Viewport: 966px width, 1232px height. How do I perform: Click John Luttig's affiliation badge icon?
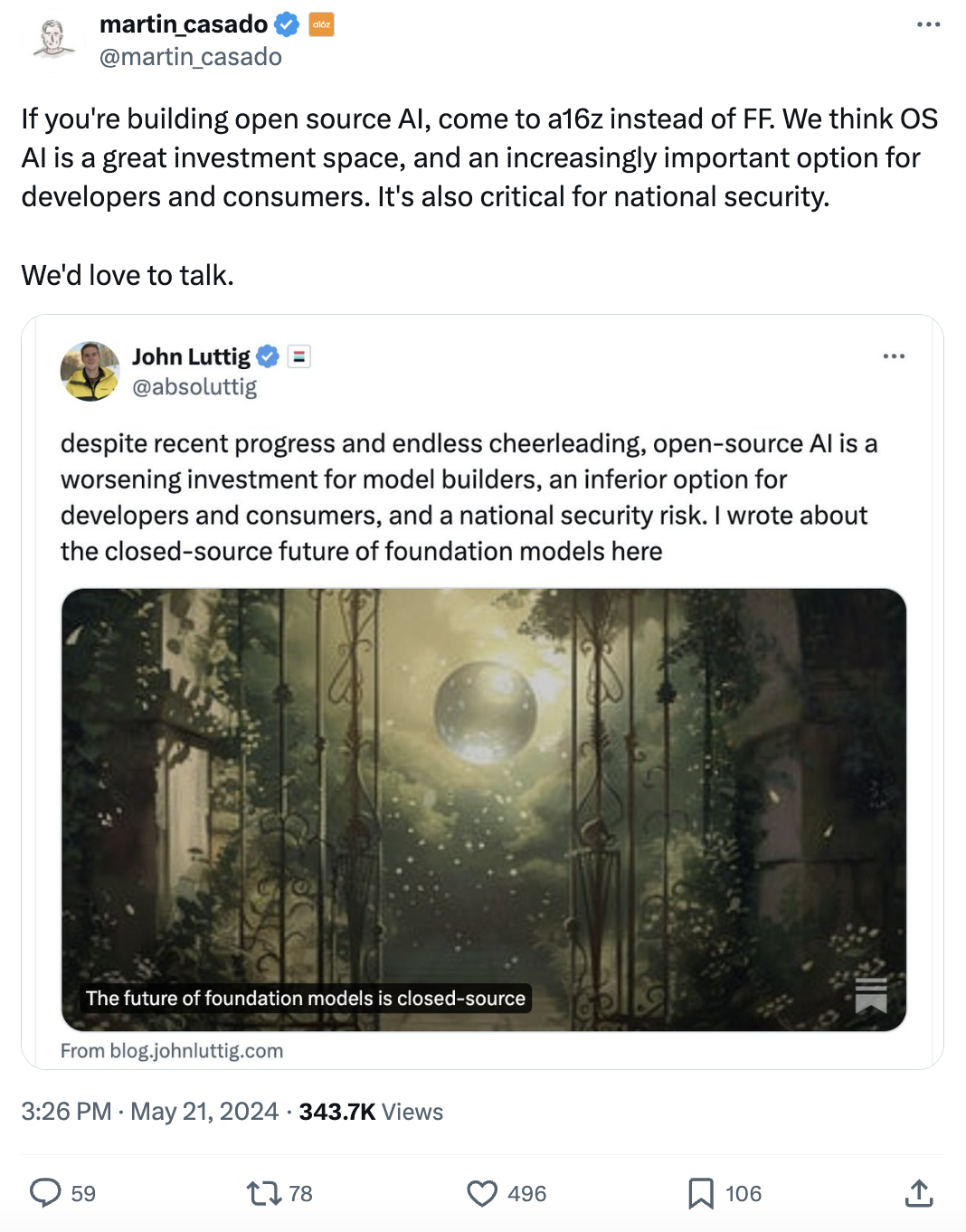299,356
